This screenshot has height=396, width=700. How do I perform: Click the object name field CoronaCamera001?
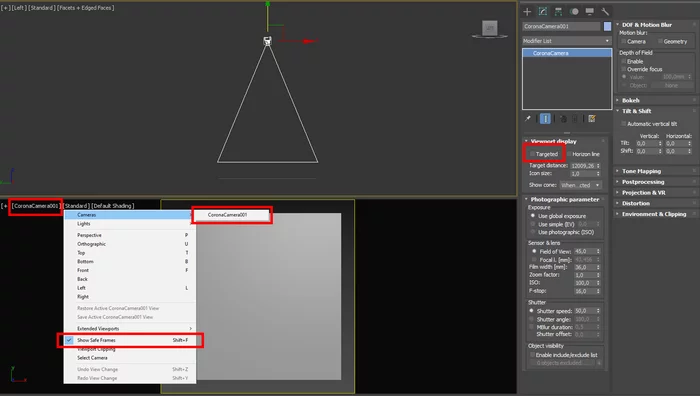(561, 26)
